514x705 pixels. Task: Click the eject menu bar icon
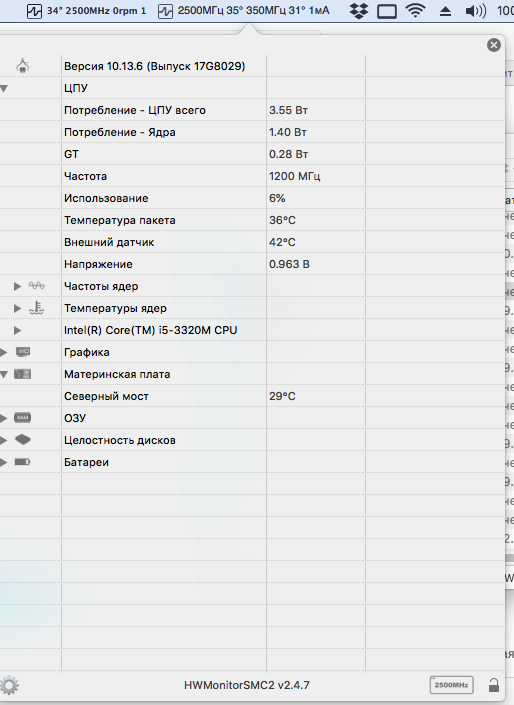click(x=445, y=11)
